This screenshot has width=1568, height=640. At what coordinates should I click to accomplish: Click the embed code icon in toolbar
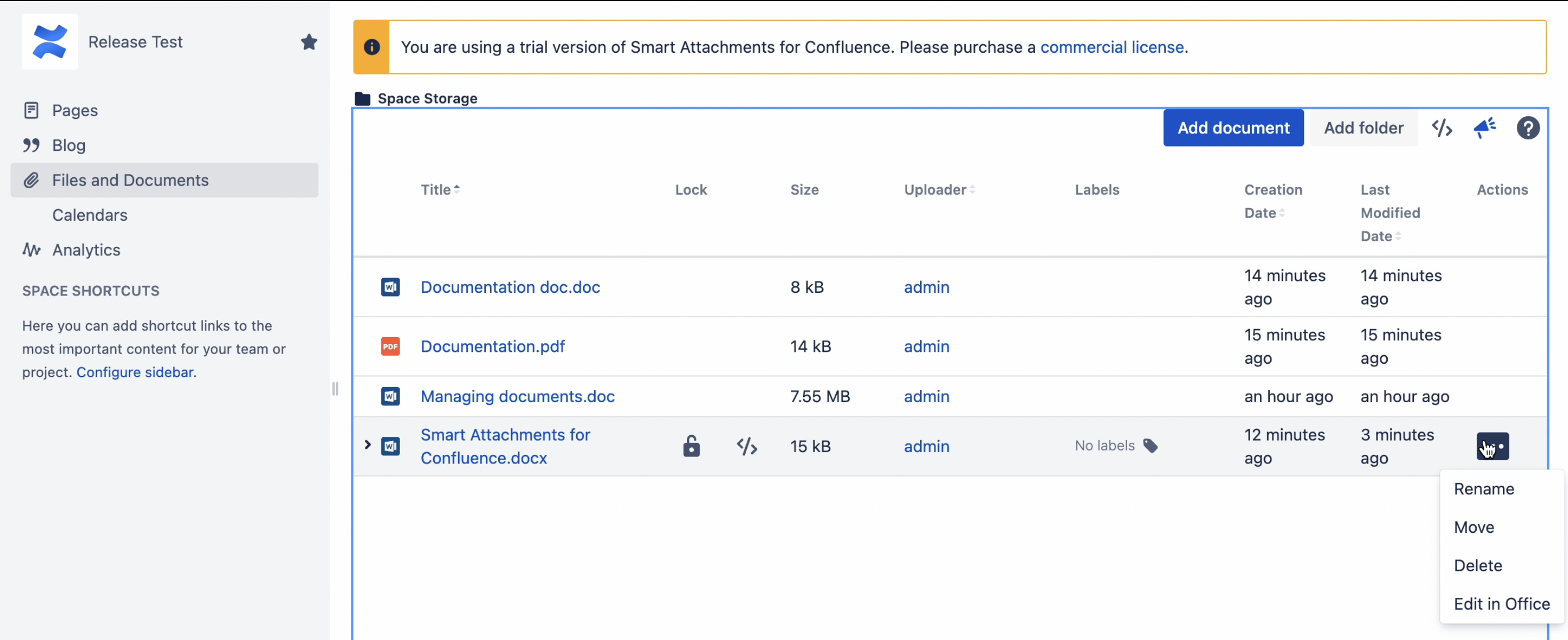[1442, 128]
